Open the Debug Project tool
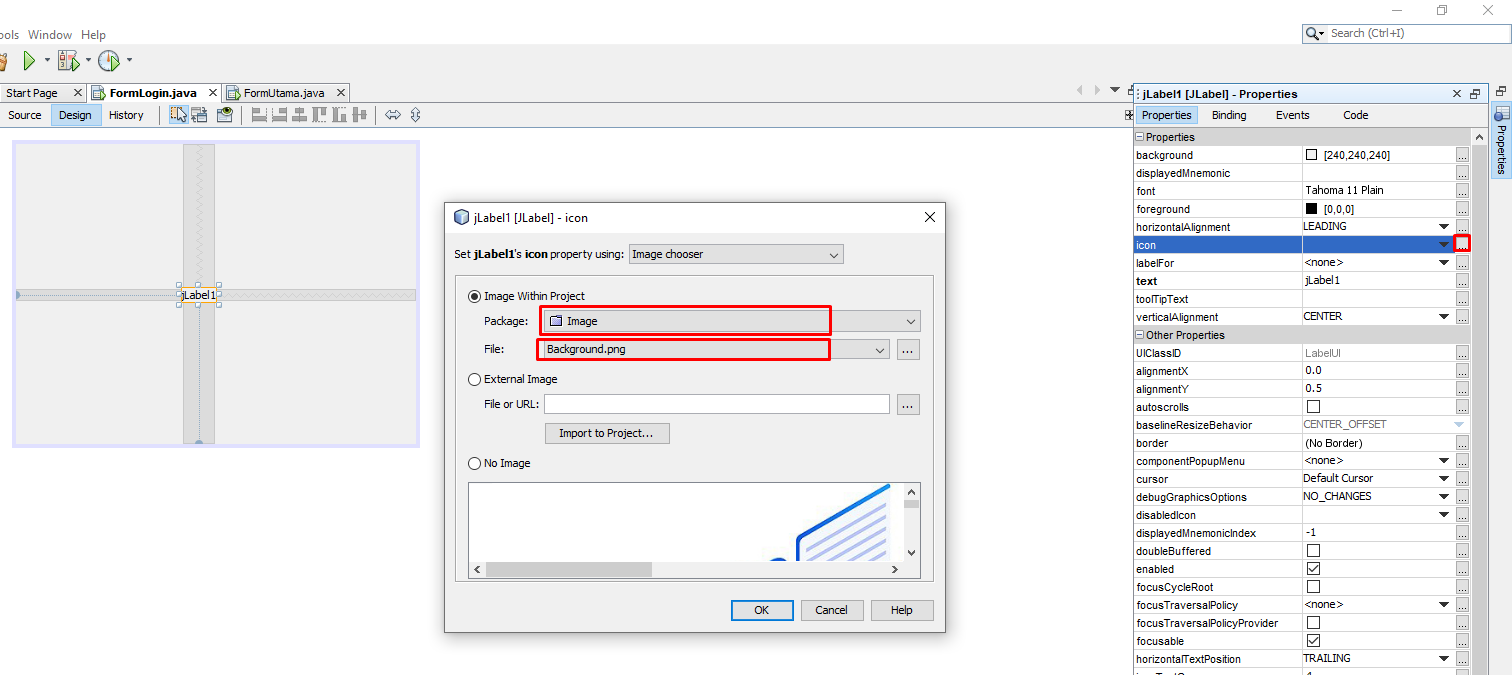The width and height of the screenshot is (1512, 675). [x=68, y=60]
